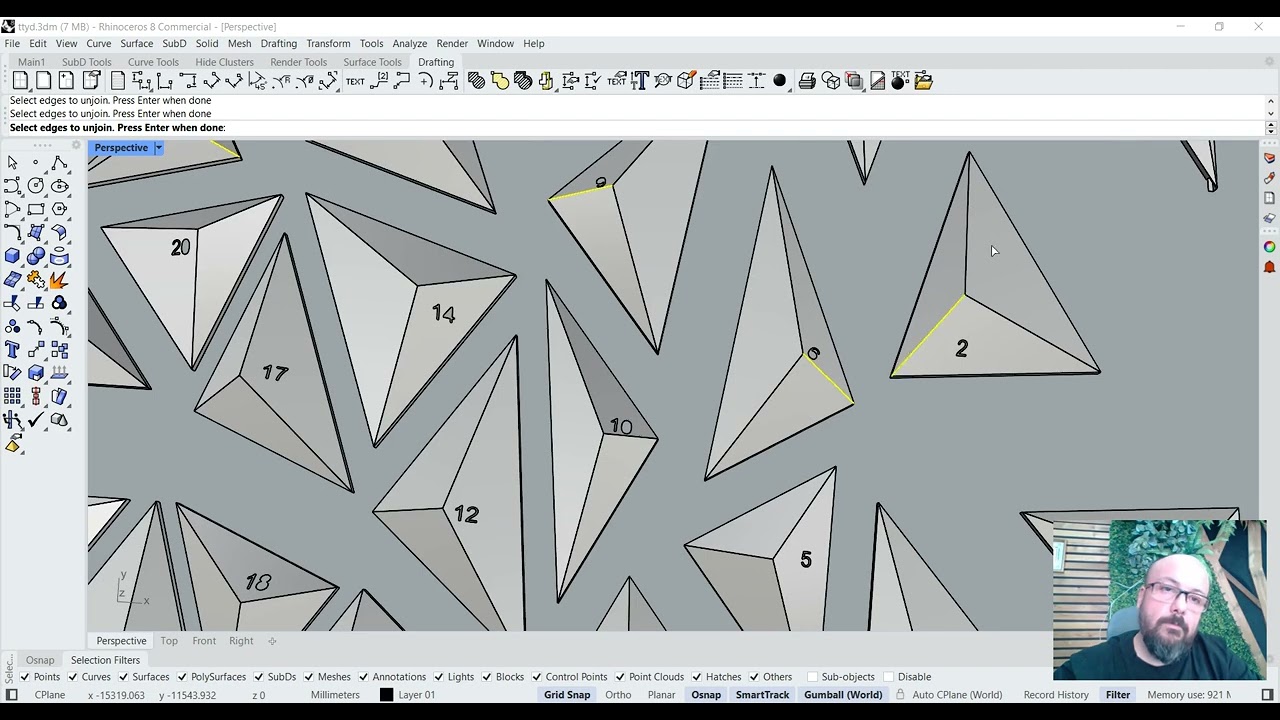This screenshot has height=720, width=1280.
Task: Toggle the SubDs filter checkbox
Action: click(x=258, y=677)
